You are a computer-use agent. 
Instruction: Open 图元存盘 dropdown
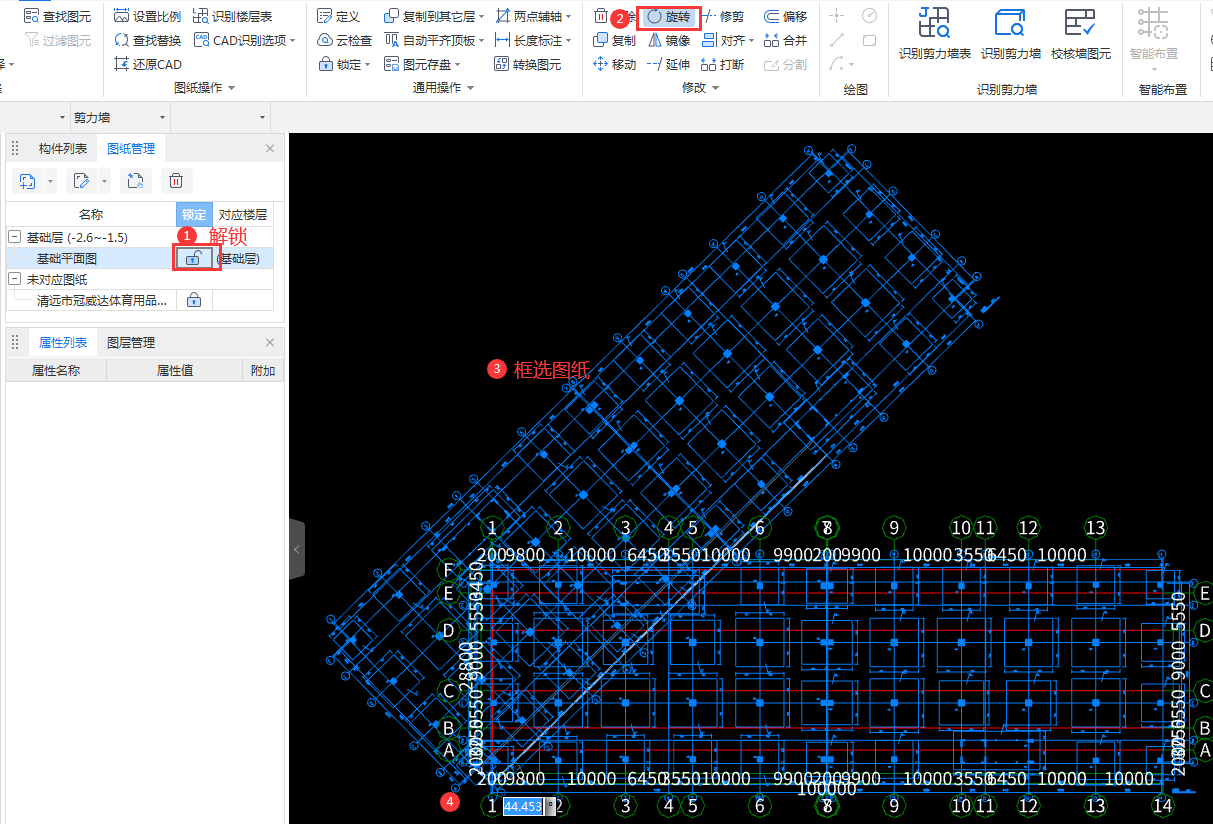pos(457,64)
